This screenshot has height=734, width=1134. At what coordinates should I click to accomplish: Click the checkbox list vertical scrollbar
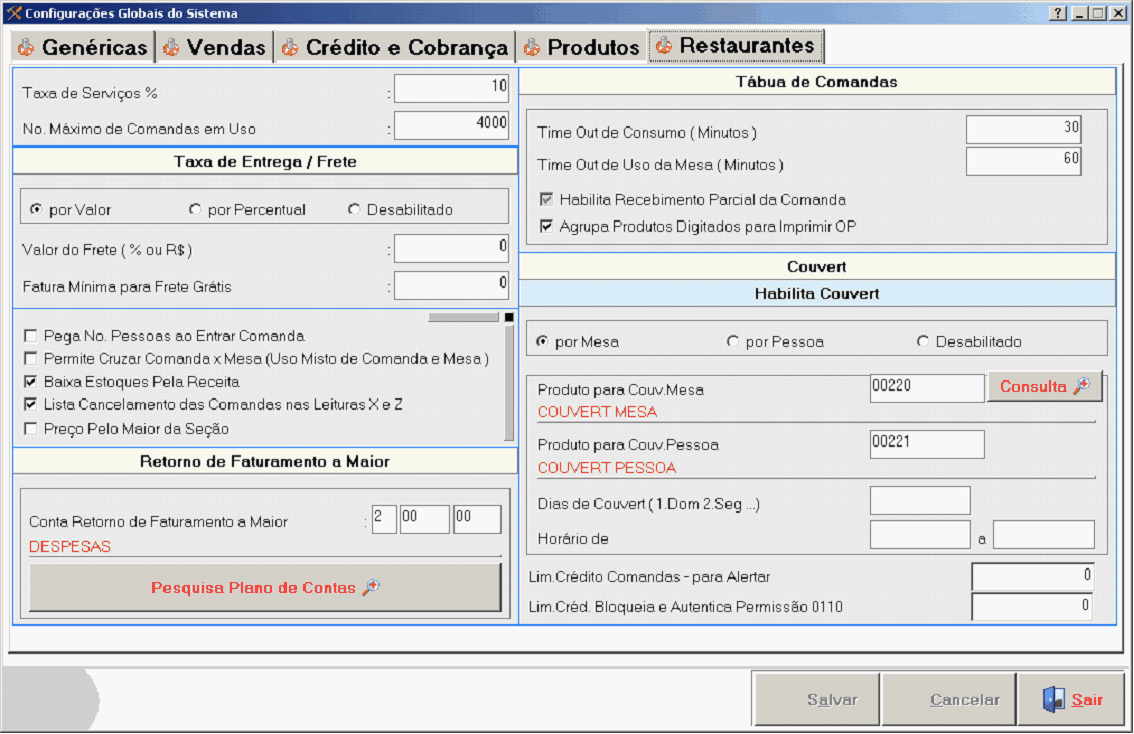click(x=509, y=382)
